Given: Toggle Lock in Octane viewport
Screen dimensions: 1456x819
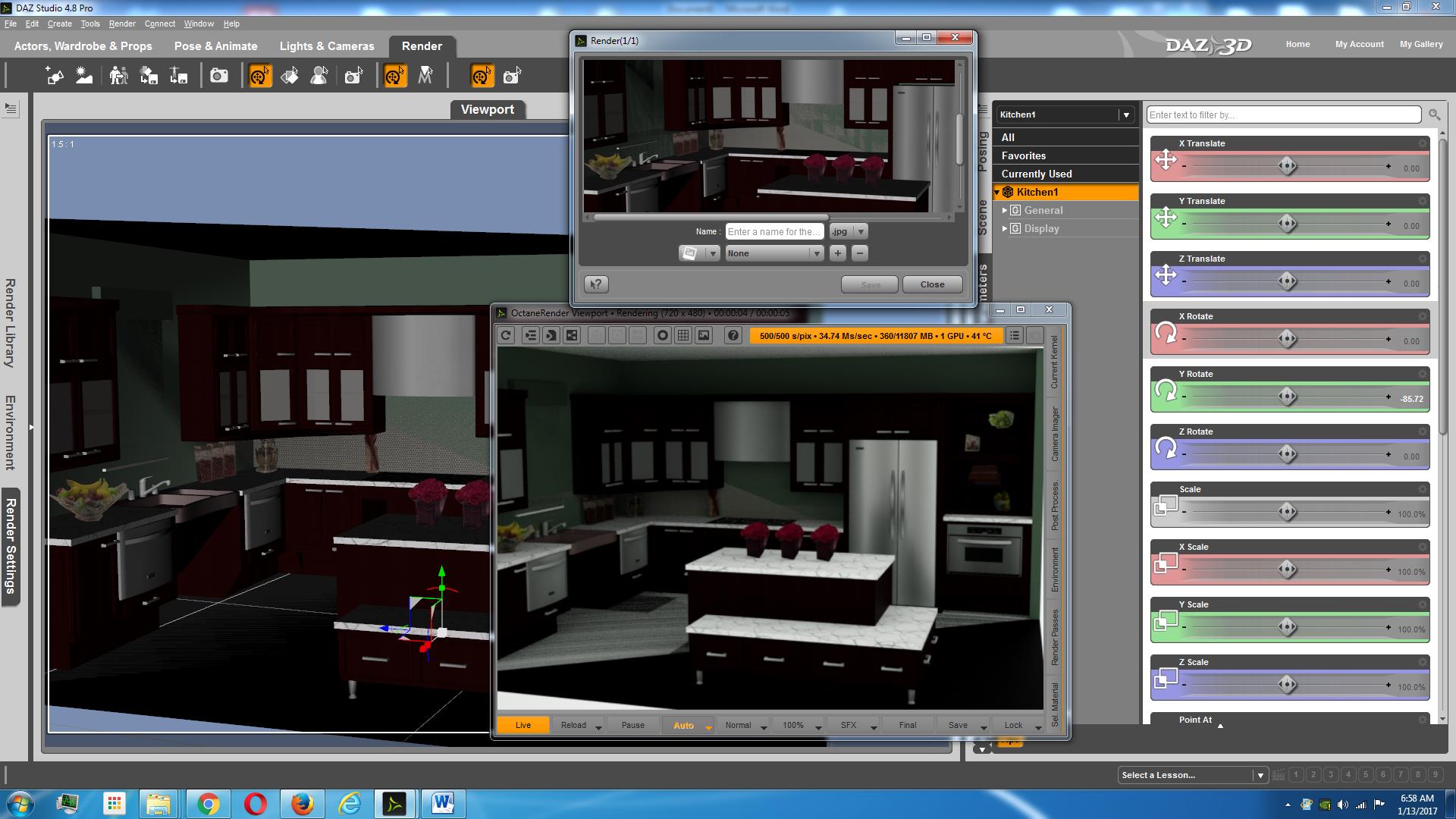Looking at the screenshot, I should pyautogui.click(x=1013, y=725).
